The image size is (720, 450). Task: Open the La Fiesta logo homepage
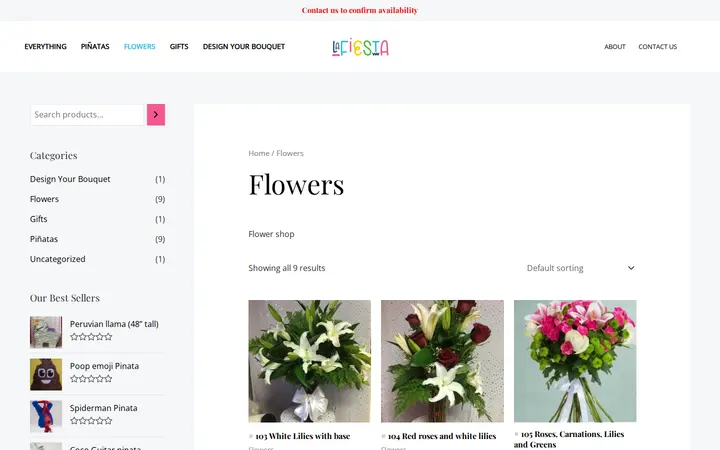click(x=360, y=47)
